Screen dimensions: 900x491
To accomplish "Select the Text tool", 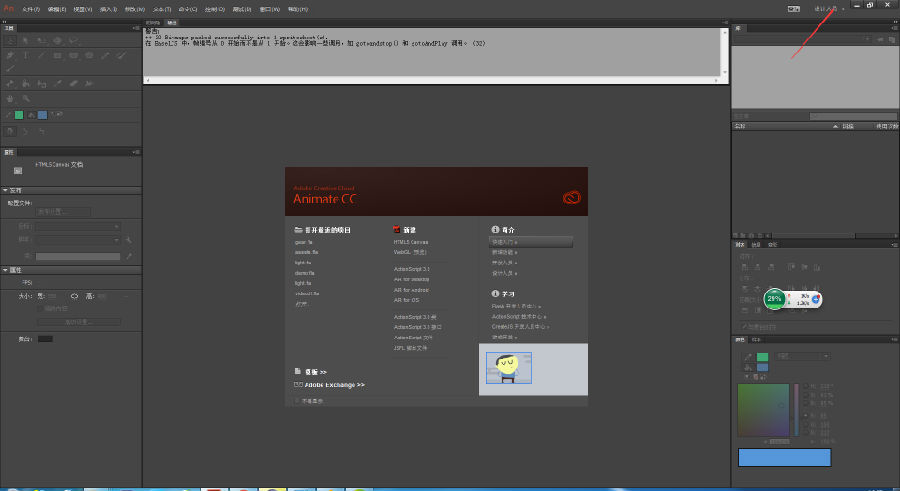I will (x=26, y=56).
